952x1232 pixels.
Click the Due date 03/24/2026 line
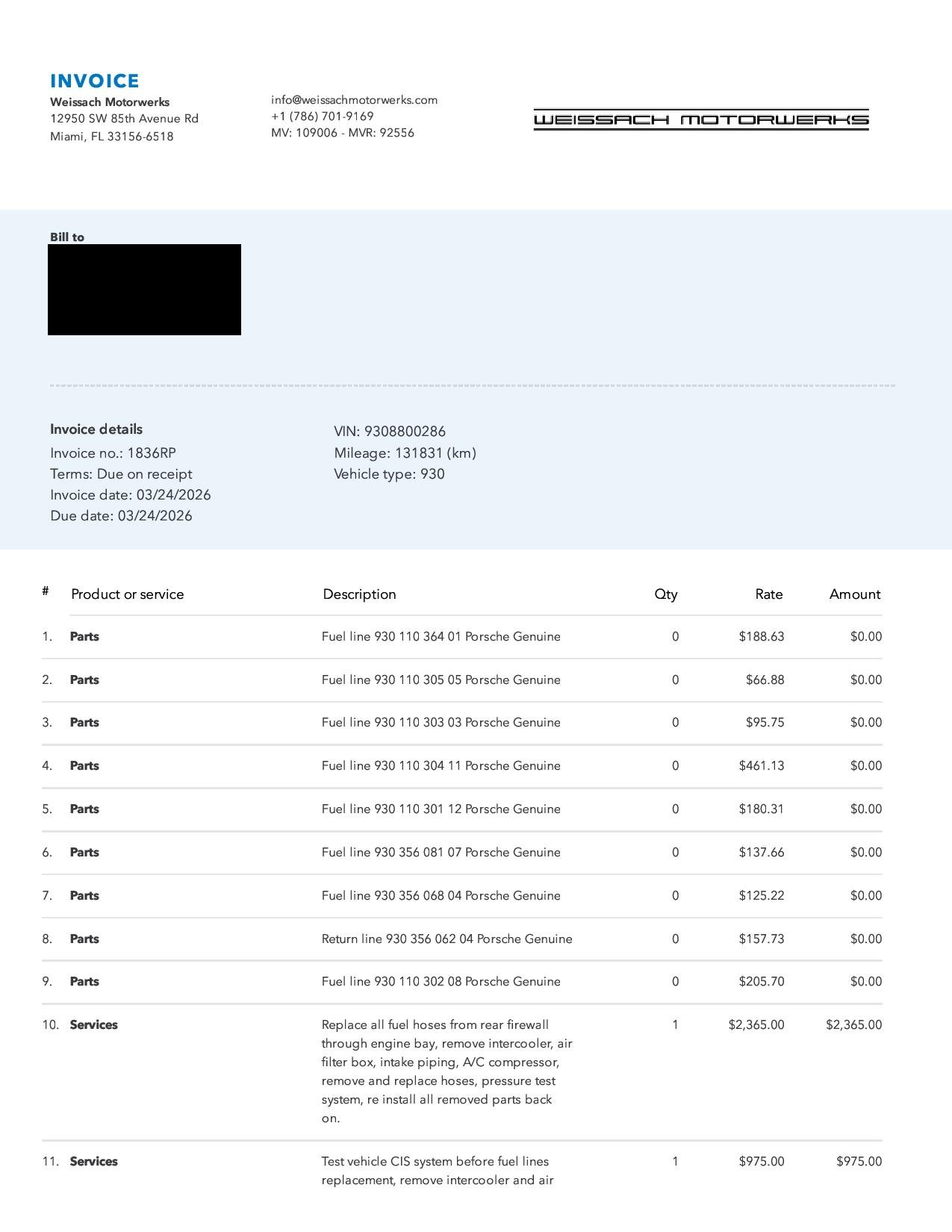[x=121, y=516]
